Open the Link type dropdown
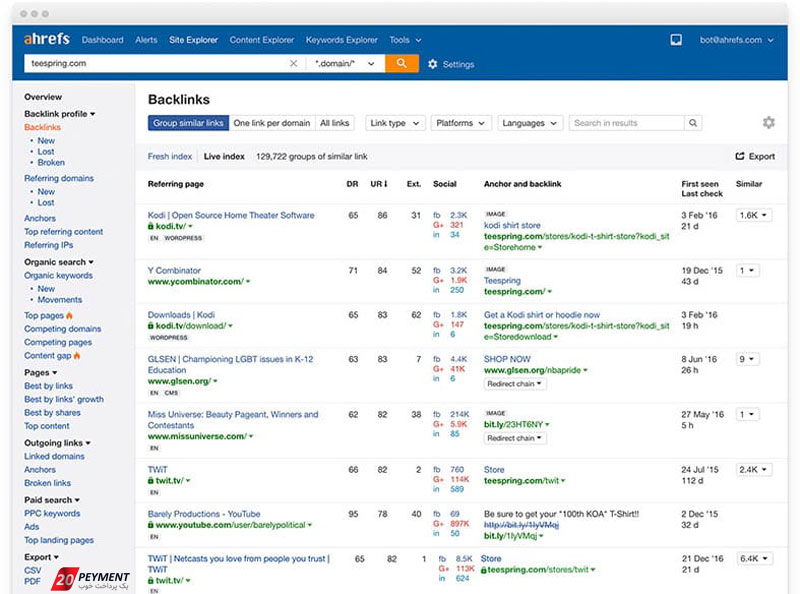 click(x=395, y=123)
